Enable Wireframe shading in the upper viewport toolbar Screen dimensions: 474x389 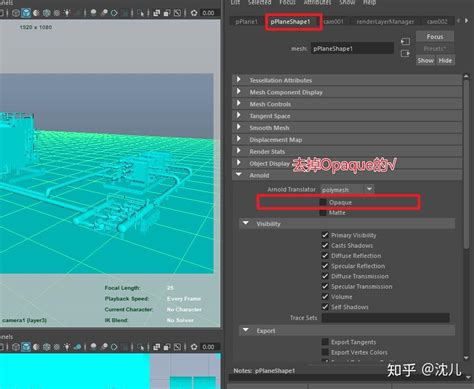16,13
